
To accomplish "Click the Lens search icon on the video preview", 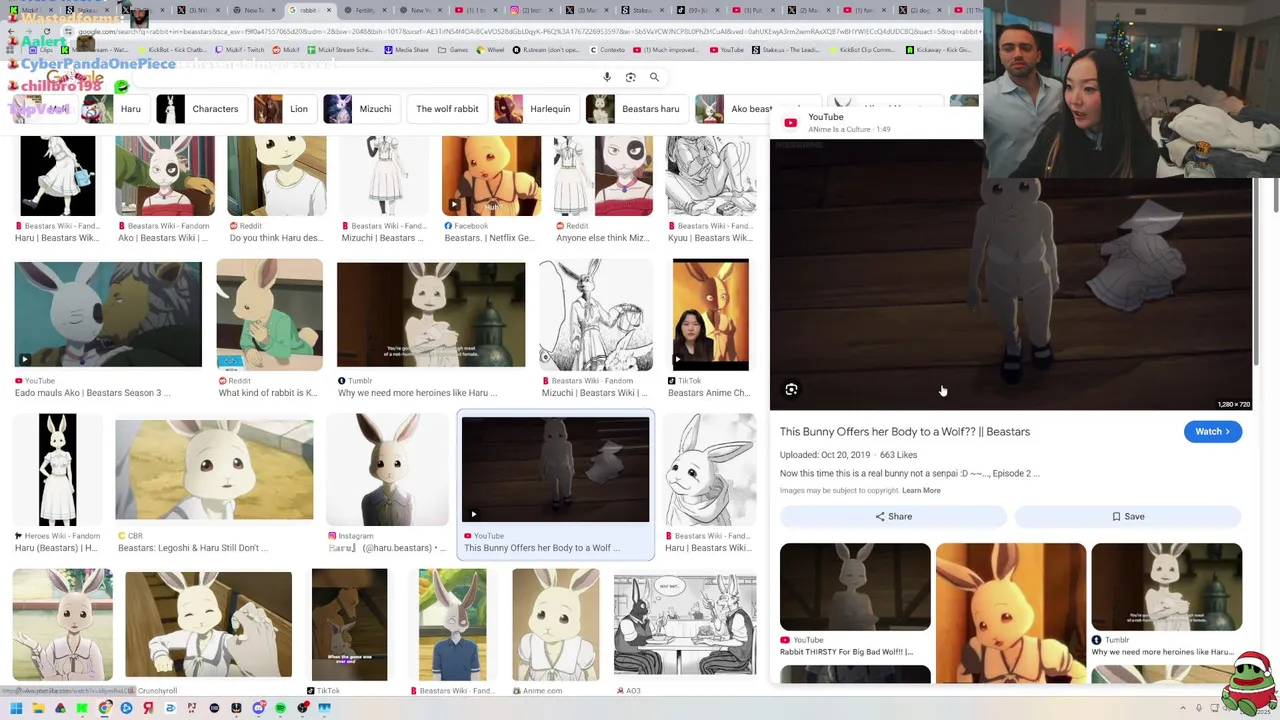I will click(791, 389).
